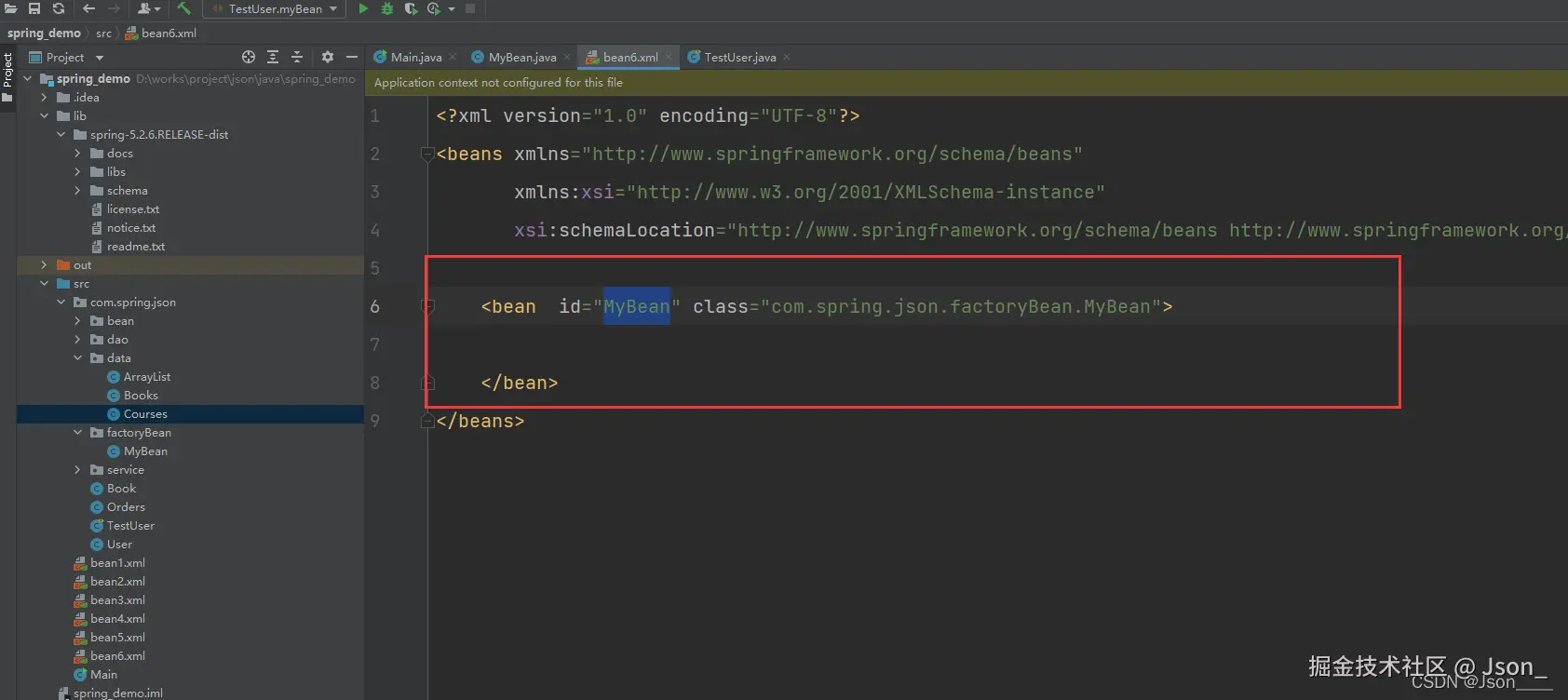
Task: Click the class attribute value on line 6
Action: click(961, 306)
